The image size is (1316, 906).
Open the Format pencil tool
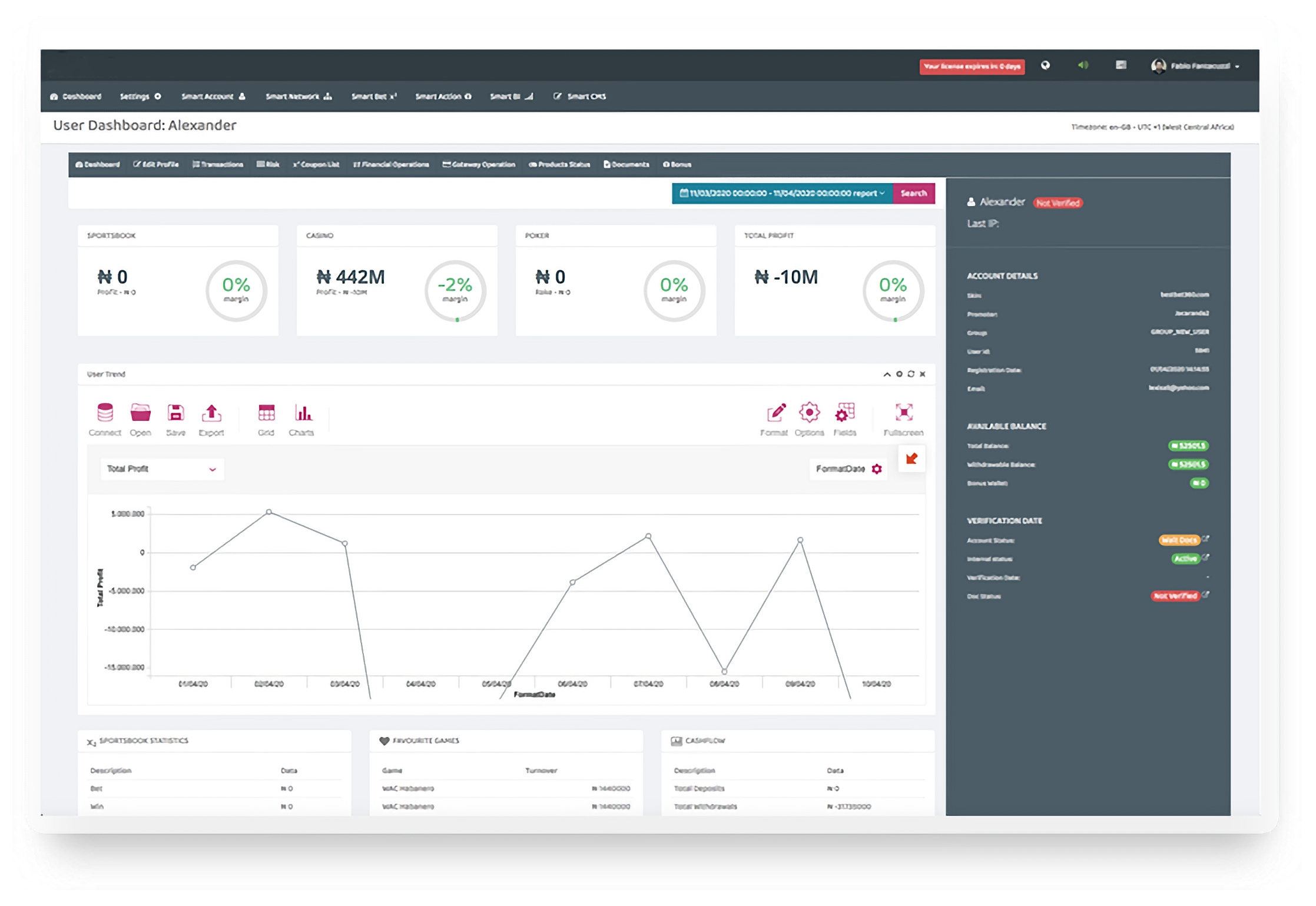[775, 413]
